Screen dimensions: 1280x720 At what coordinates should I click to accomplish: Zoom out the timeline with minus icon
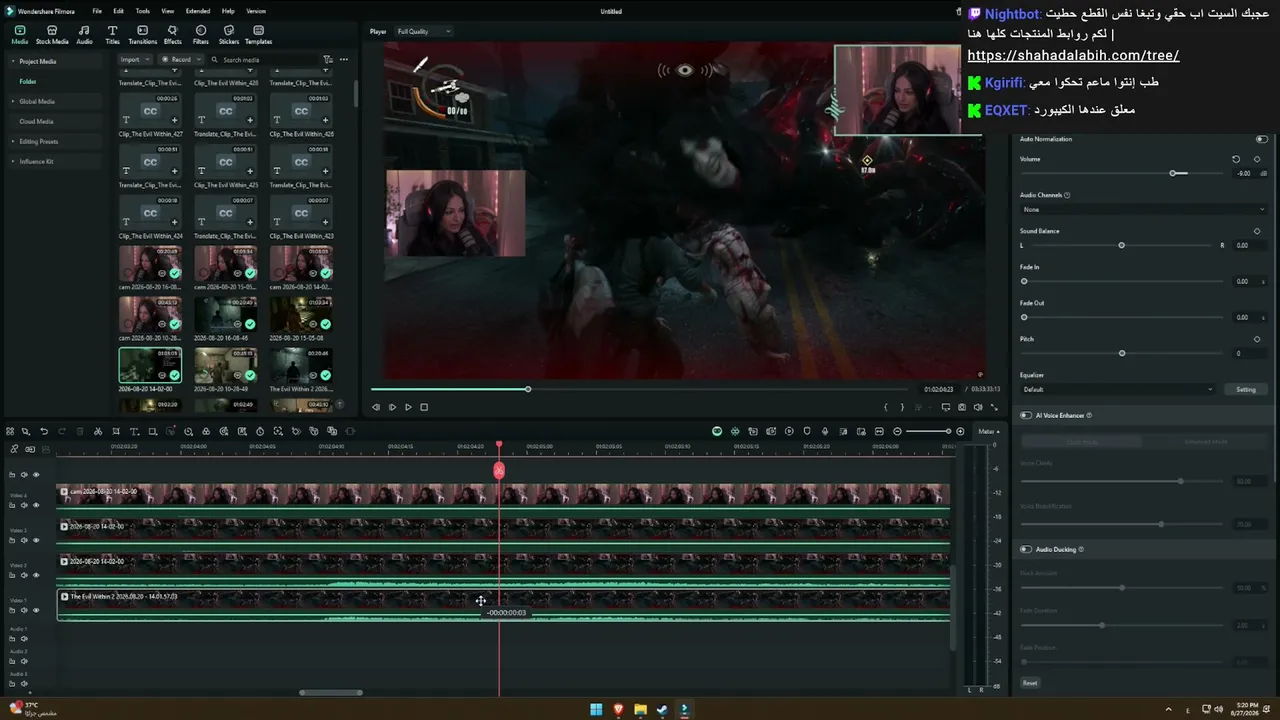(897, 431)
